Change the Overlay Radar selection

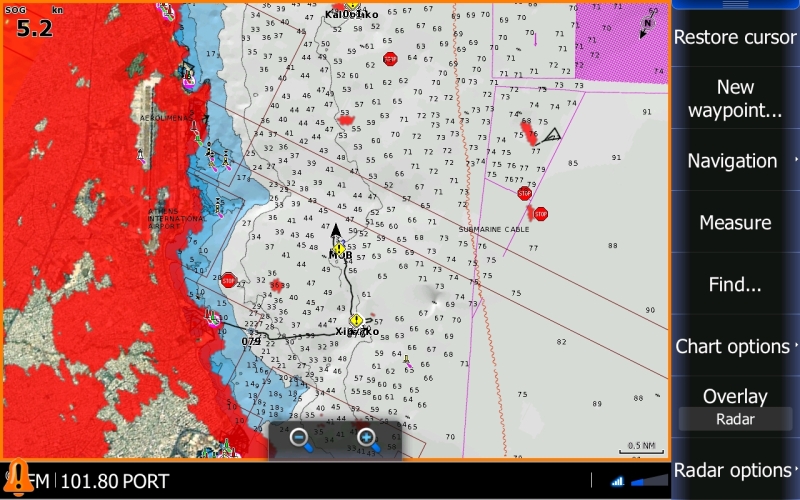[x=735, y=419]
